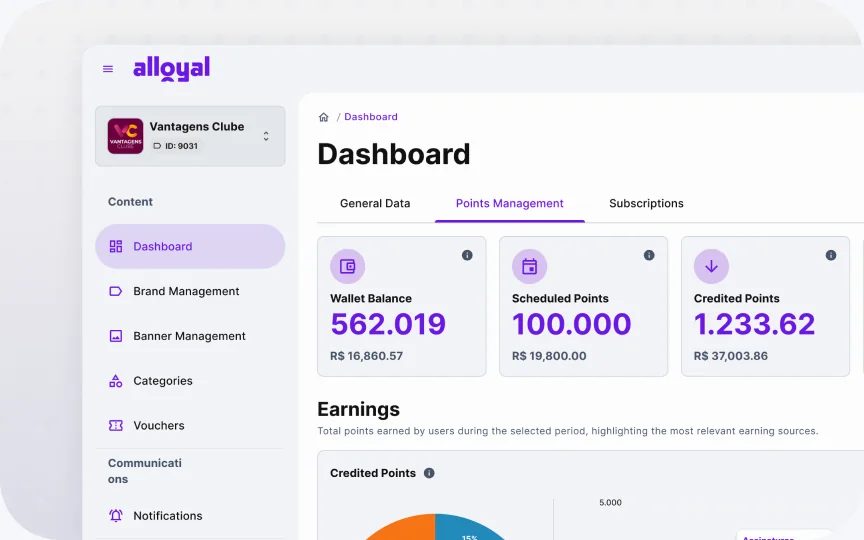Viewport: 864px width, 540px height.
Task: Click the Categories shapes icon
Action: tap(116, 381)
